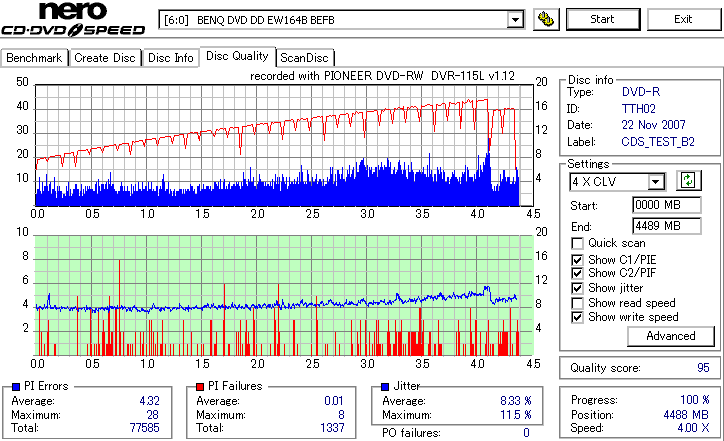The image size is (724, 441).
Task: Open the Disc Info tab
Action: click(x=170, y=58)
